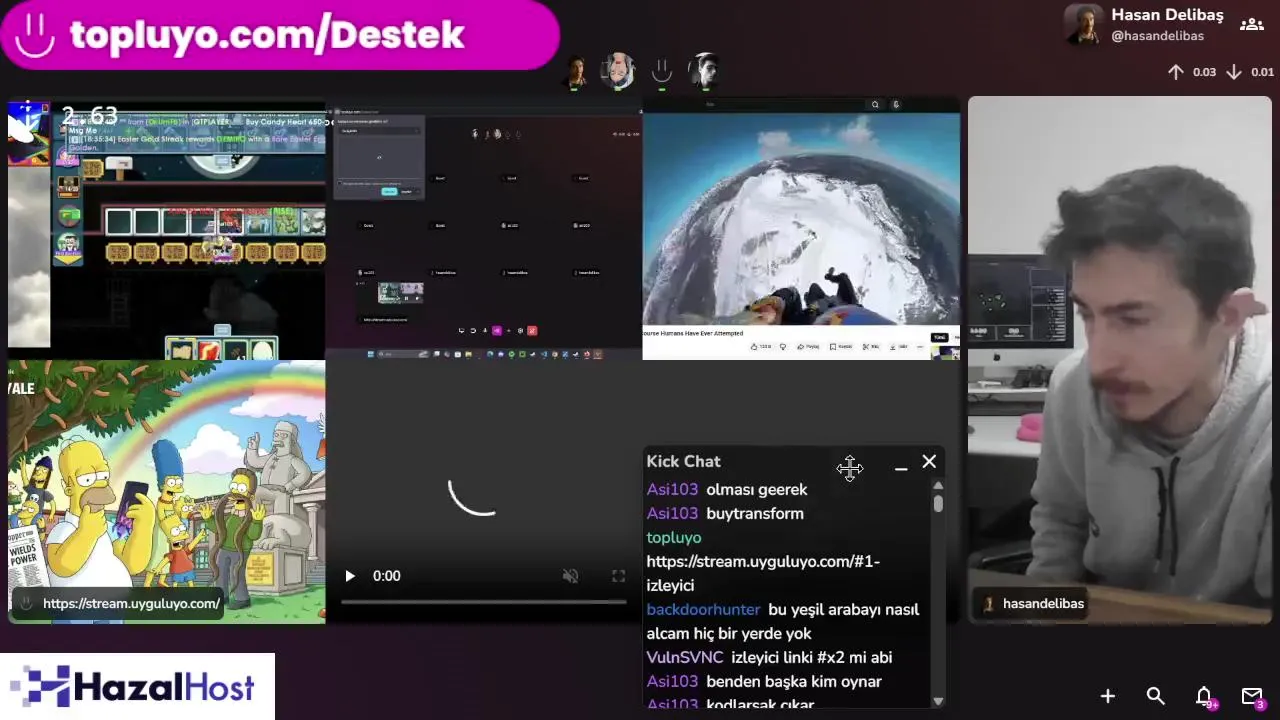Click the Windows Start icon in the shared screen taskbar
Screen dimensions: 1280x720
point(370,353)
